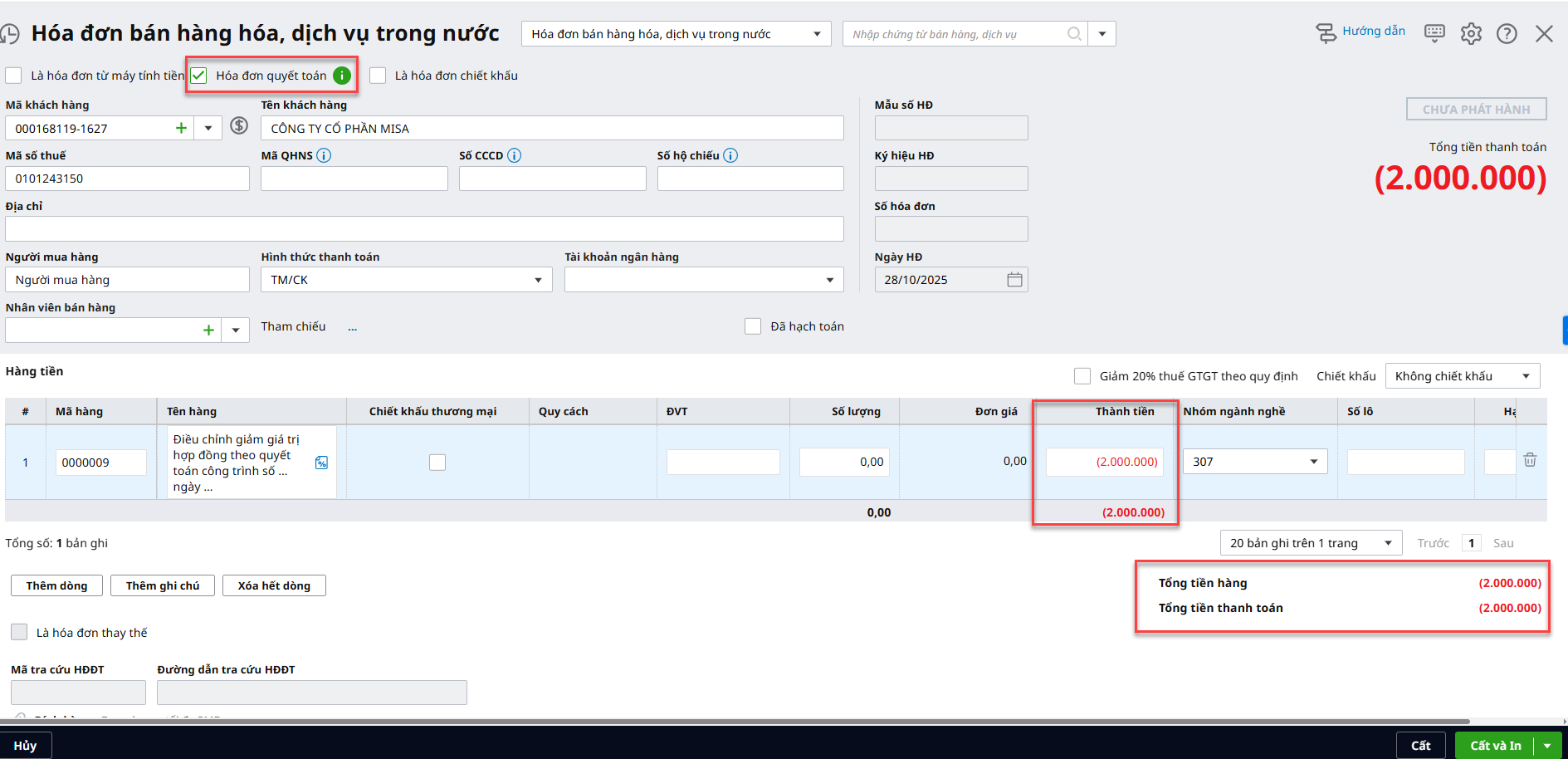Expand the Nhóm ngành nghề 307 dropdown

(1313, 462)
